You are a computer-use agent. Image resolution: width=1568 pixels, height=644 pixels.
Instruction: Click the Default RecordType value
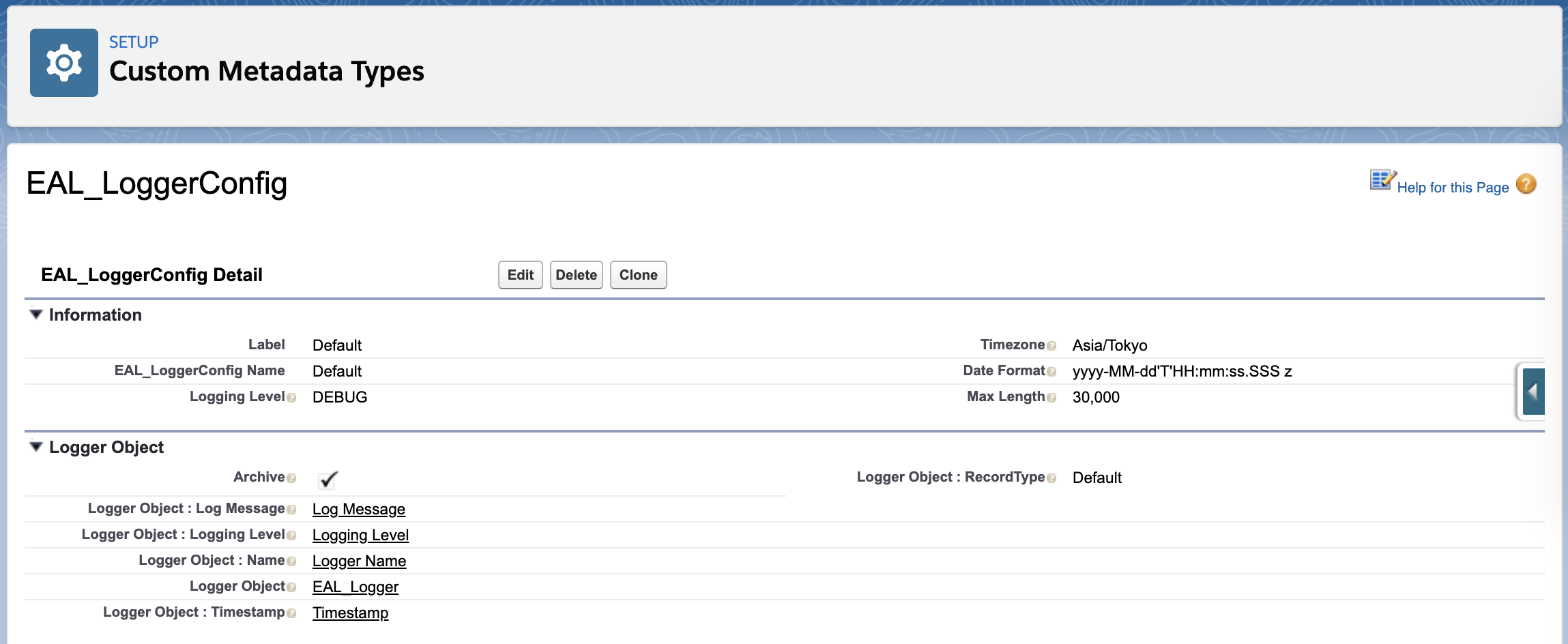pos(1097,478)
